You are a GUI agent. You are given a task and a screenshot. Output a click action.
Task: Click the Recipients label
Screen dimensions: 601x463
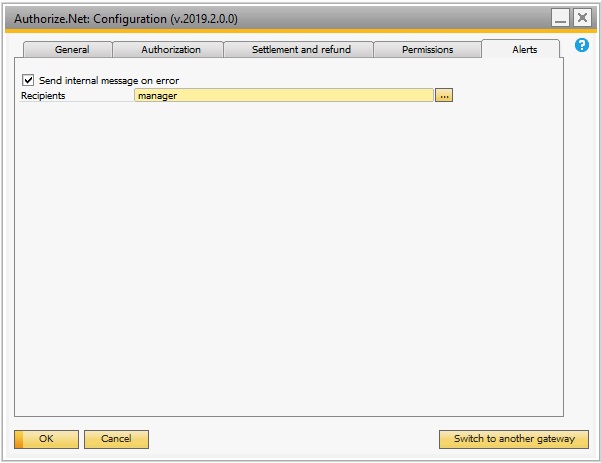[43, 95]
